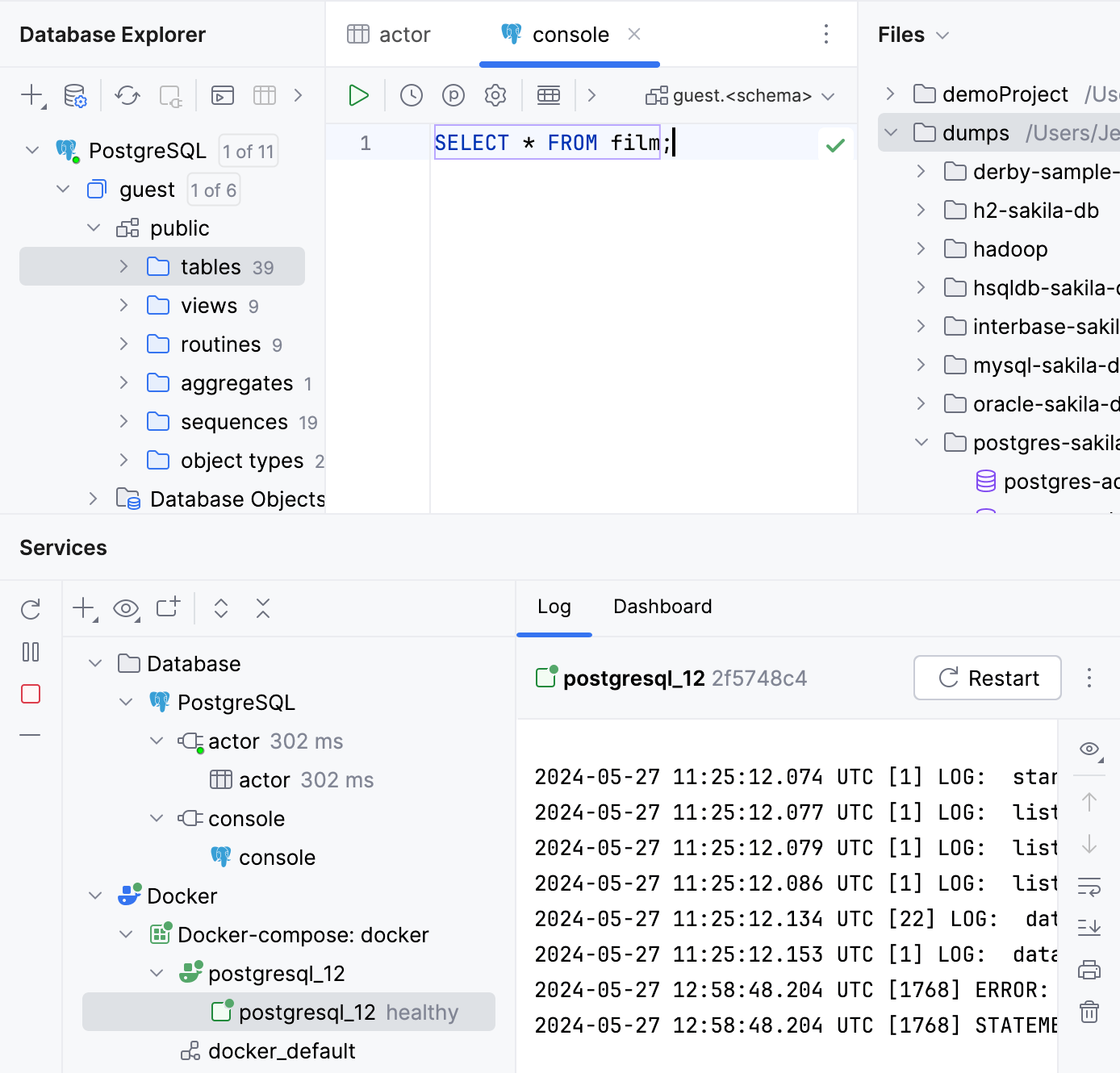This screenshot has width=1120, height=1073.
Task: Open Data Source Properties in Database Explorer
Action: coord(75,94)
